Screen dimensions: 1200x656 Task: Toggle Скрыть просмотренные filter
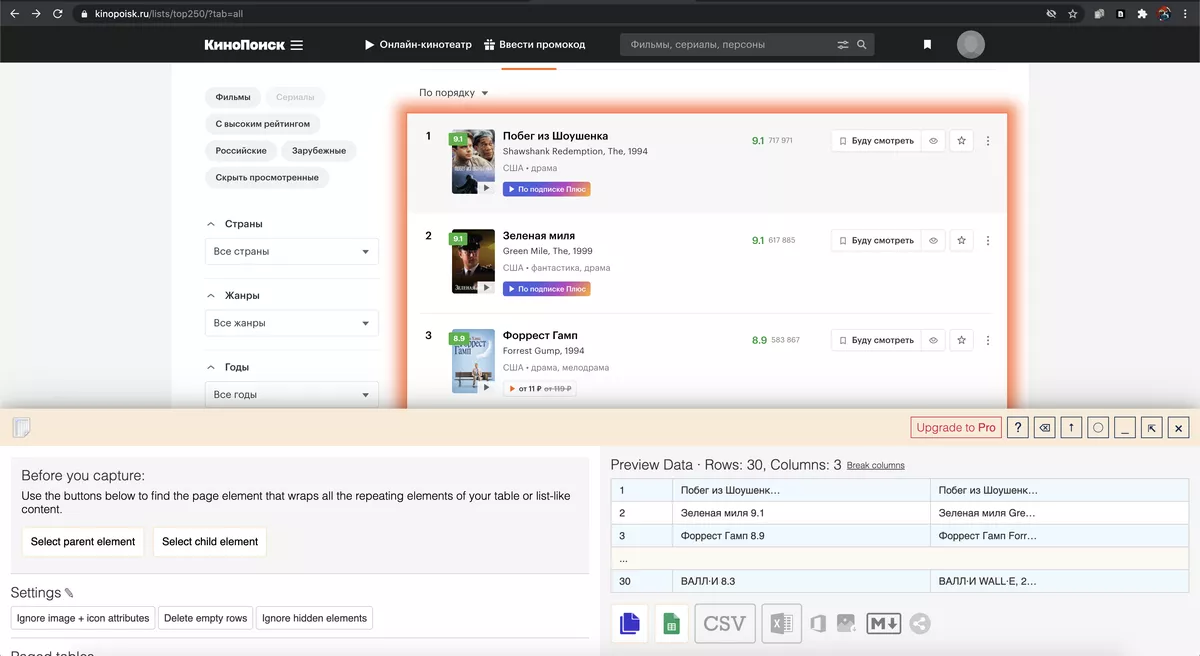(267, 177)
